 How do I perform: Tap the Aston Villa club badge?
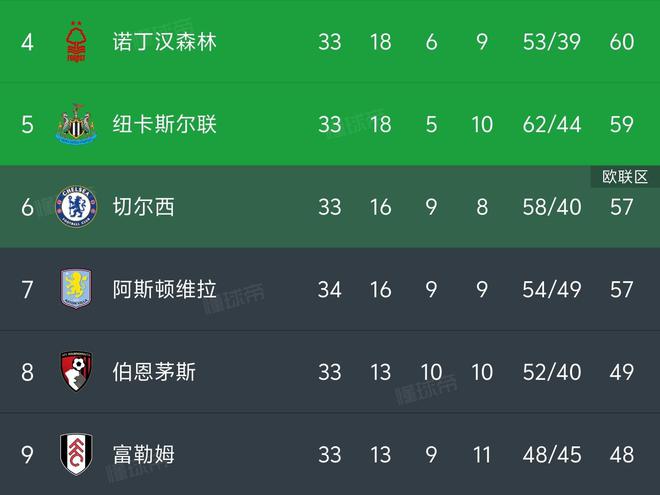click(76, 289)
